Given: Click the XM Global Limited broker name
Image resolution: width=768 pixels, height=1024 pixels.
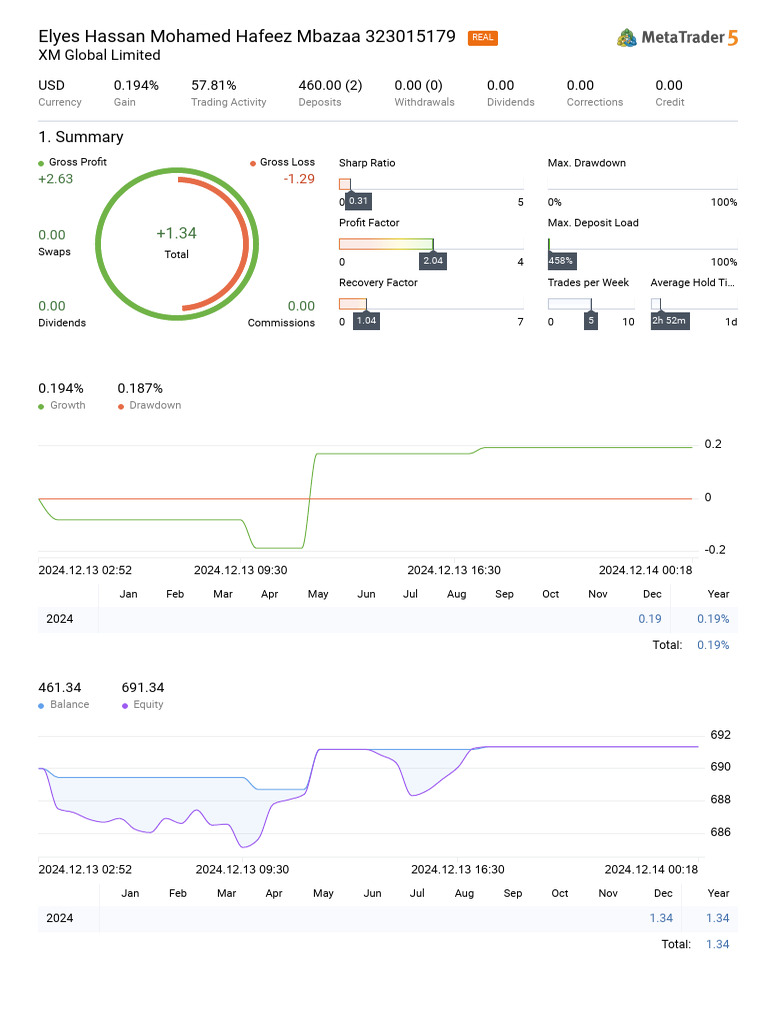Looking at the screenshot, I should [99, 55].
